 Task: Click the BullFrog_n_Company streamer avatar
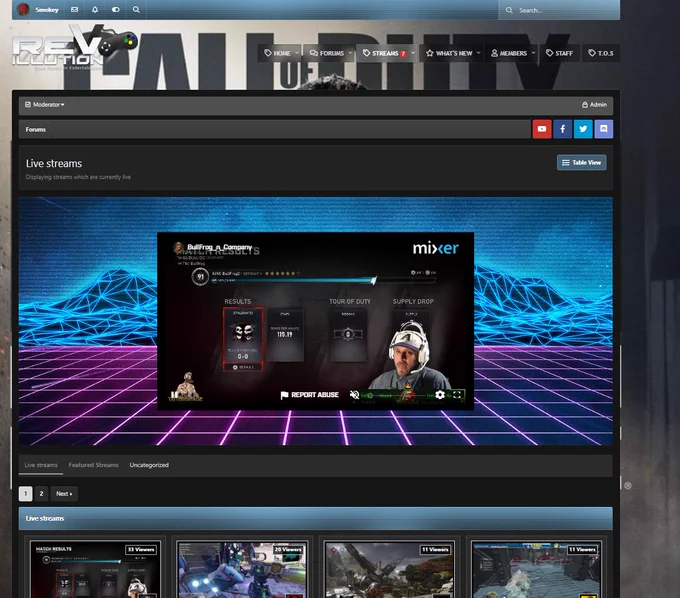pos(178,247)
